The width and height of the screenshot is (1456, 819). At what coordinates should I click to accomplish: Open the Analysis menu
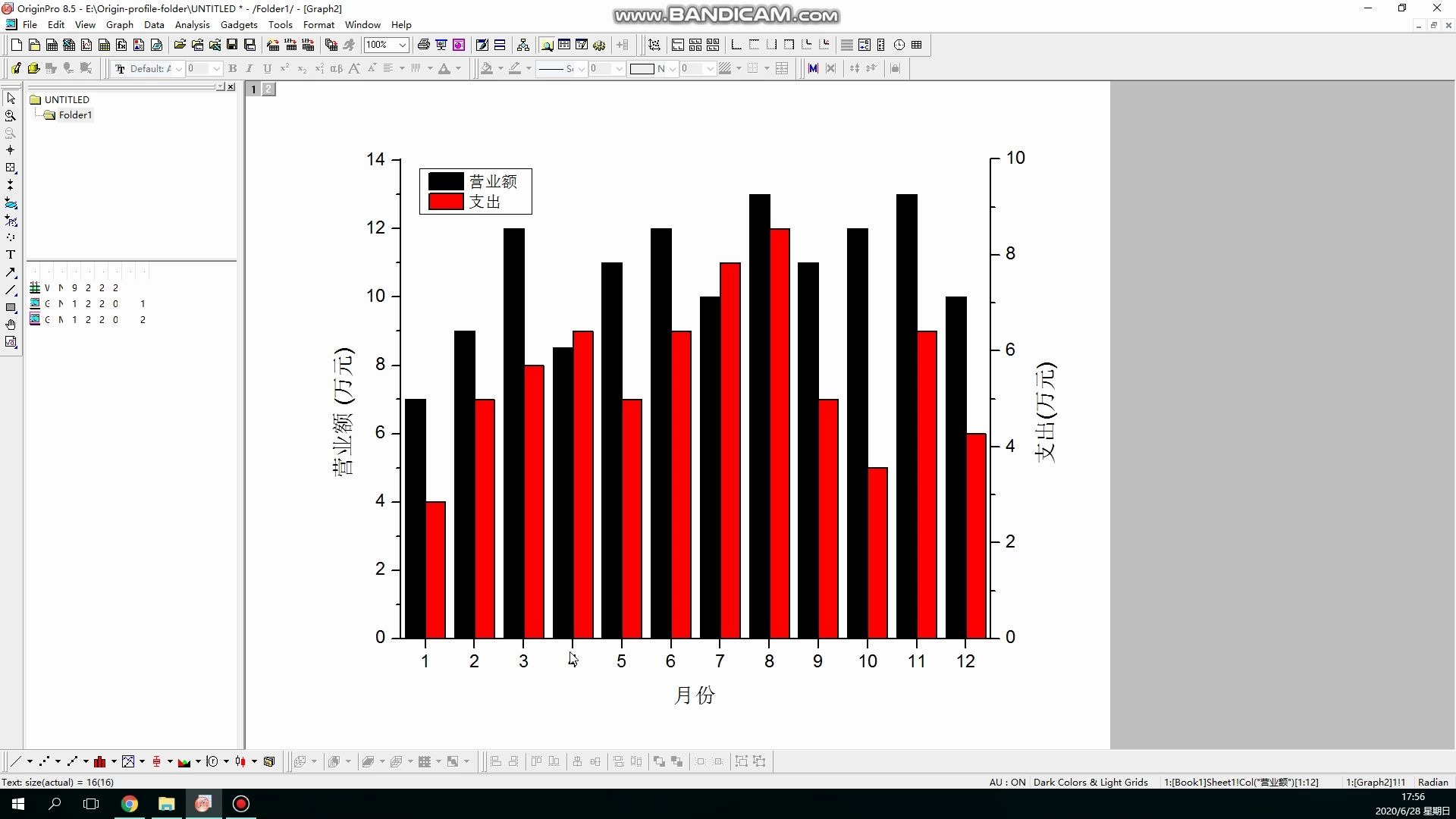click(x=192, y=25)
